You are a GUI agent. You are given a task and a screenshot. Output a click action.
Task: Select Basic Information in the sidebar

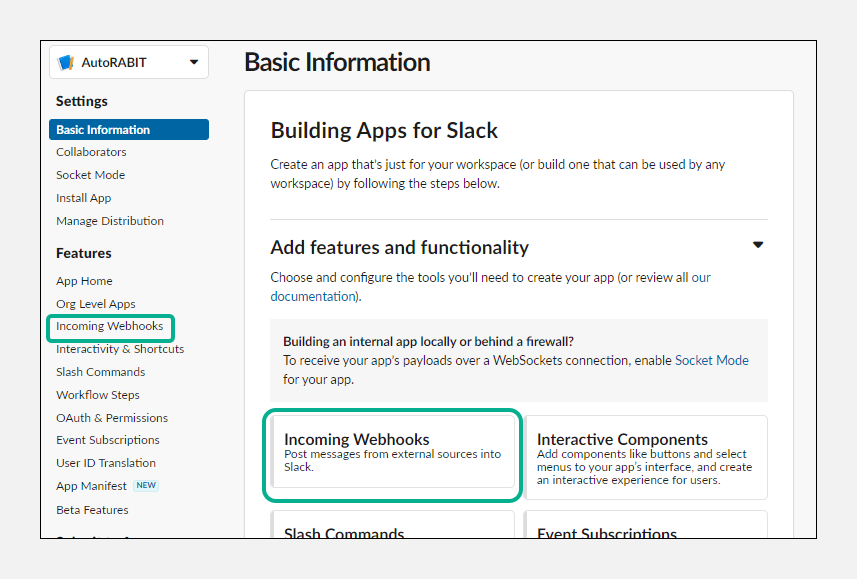(103, 129)
